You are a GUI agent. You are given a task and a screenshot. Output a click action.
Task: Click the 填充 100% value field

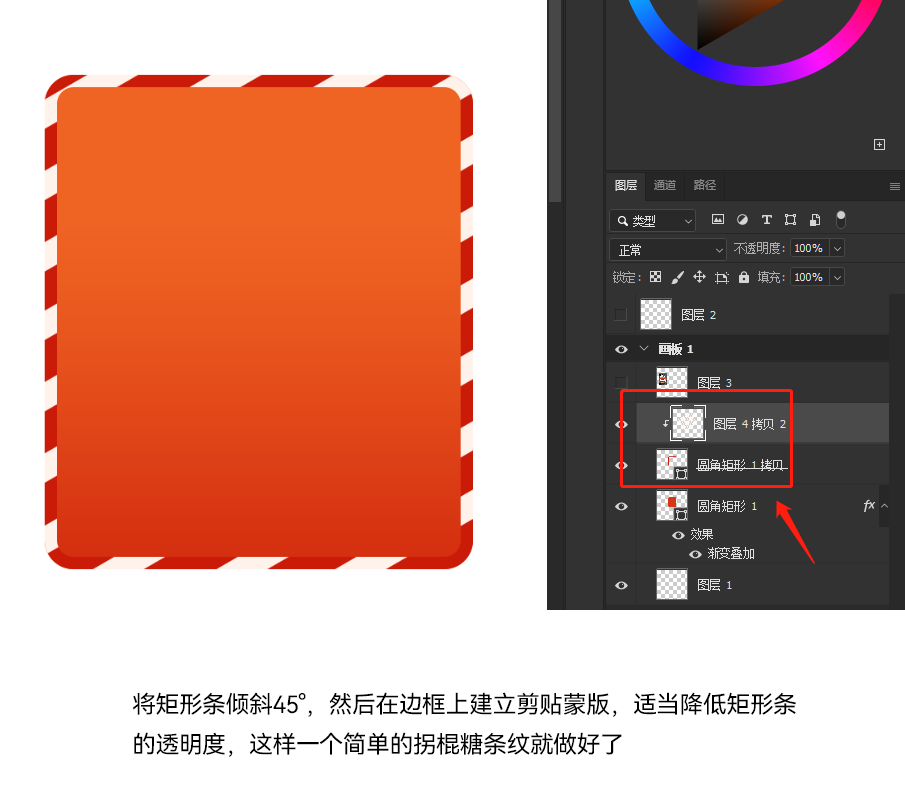809,277
